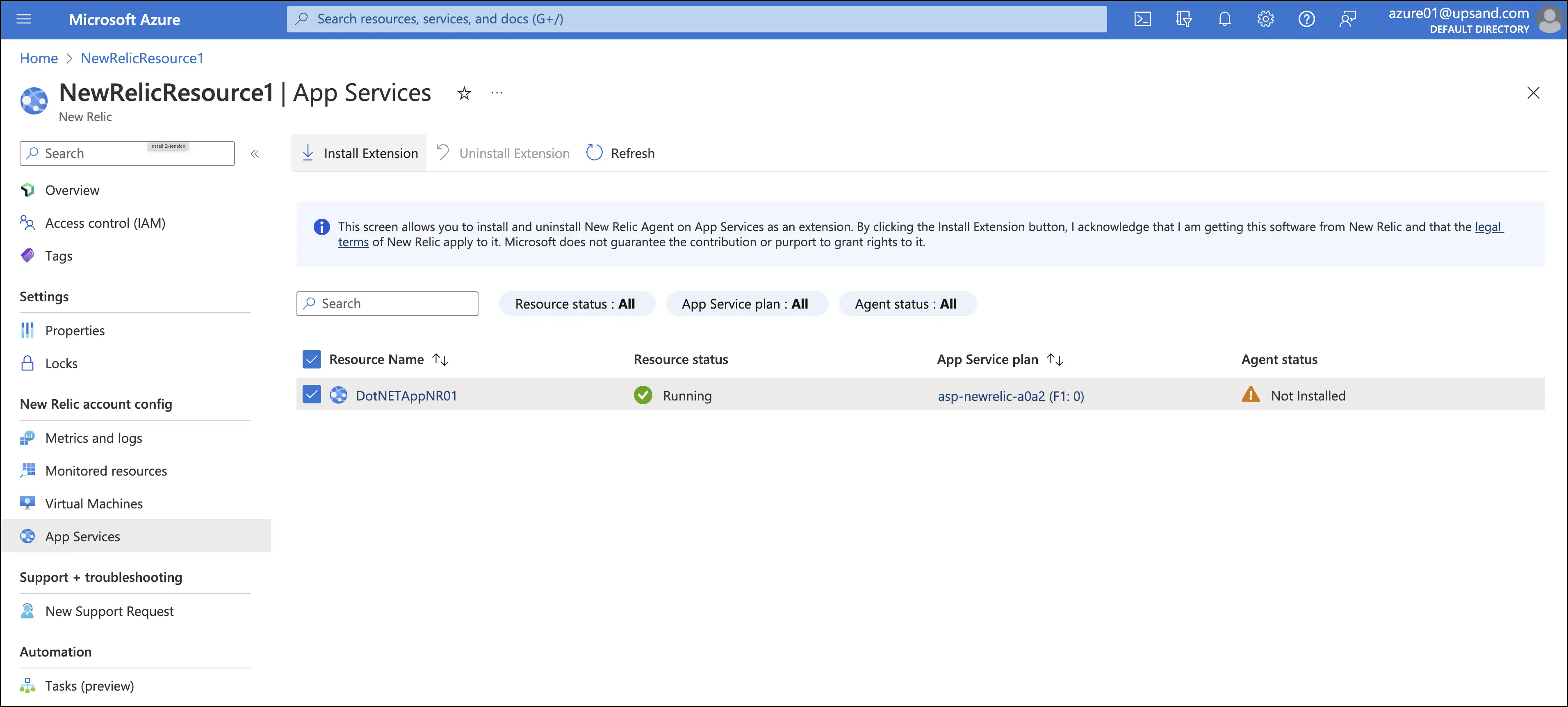Open the Azure portal hamburger menu

(23, 19)
